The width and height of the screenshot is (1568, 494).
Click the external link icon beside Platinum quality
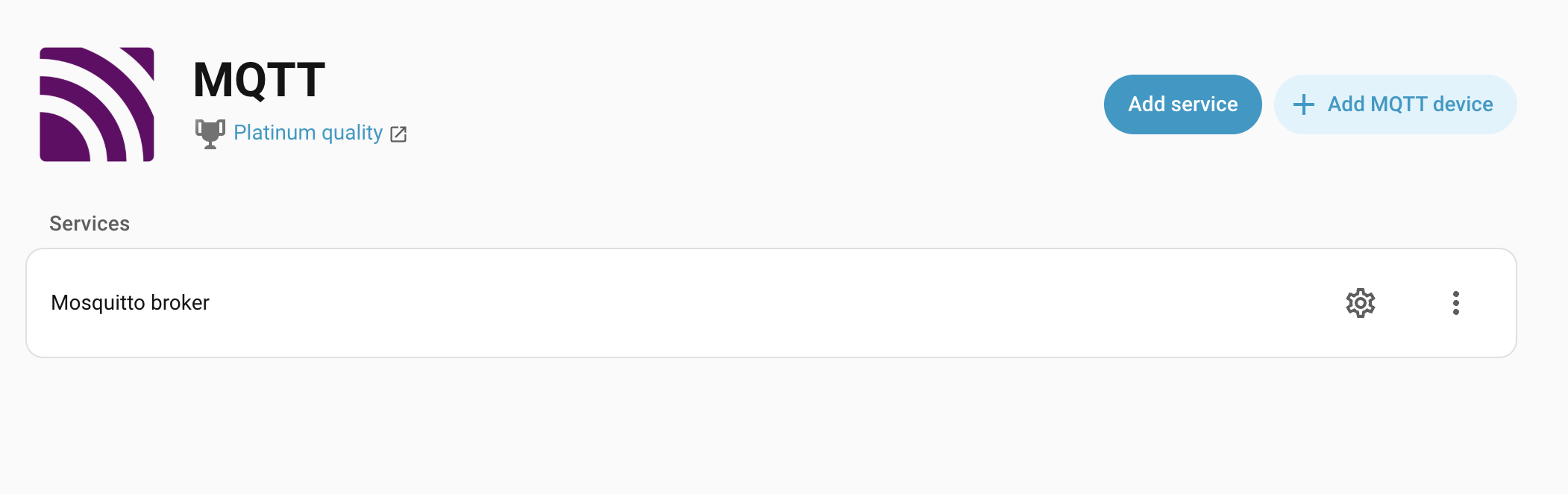398,134
